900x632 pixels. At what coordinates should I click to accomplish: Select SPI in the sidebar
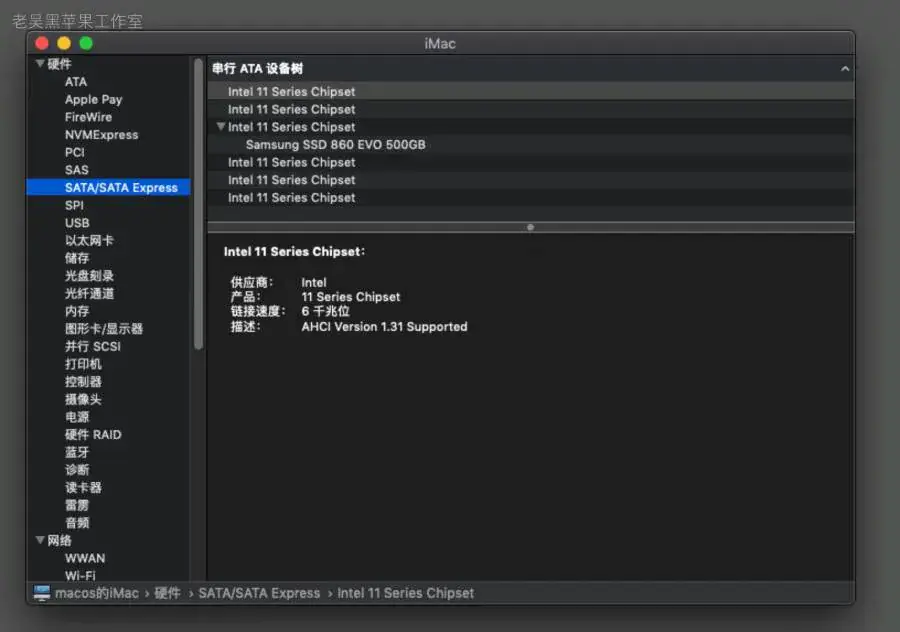[x=74, y=206]
